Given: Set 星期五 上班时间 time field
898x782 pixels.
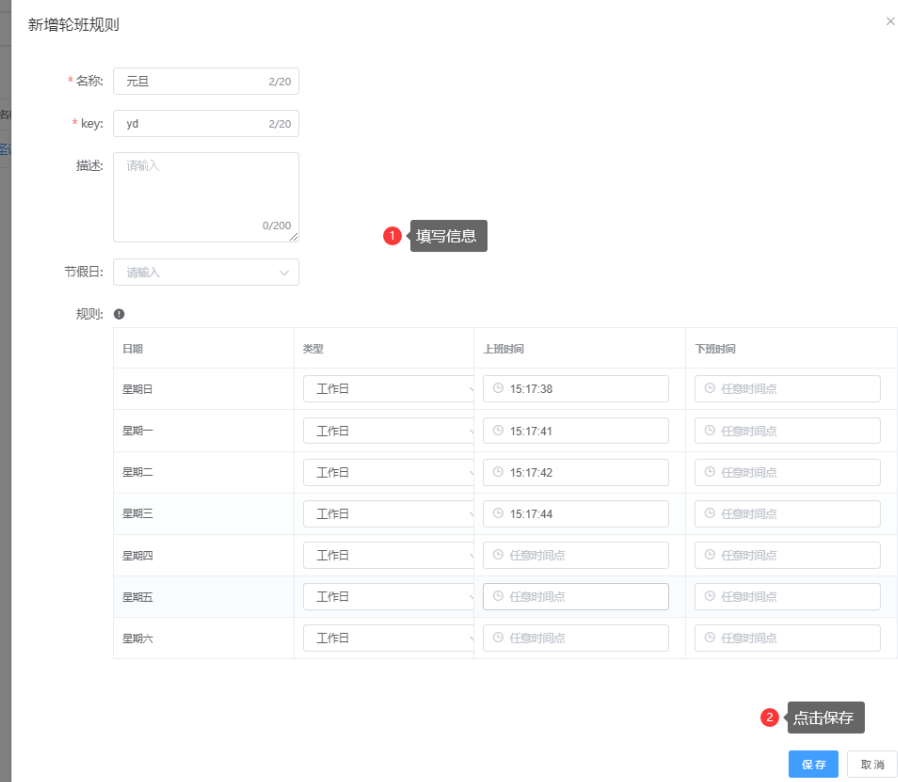Looking at the screenshot, I should [576, 597].
